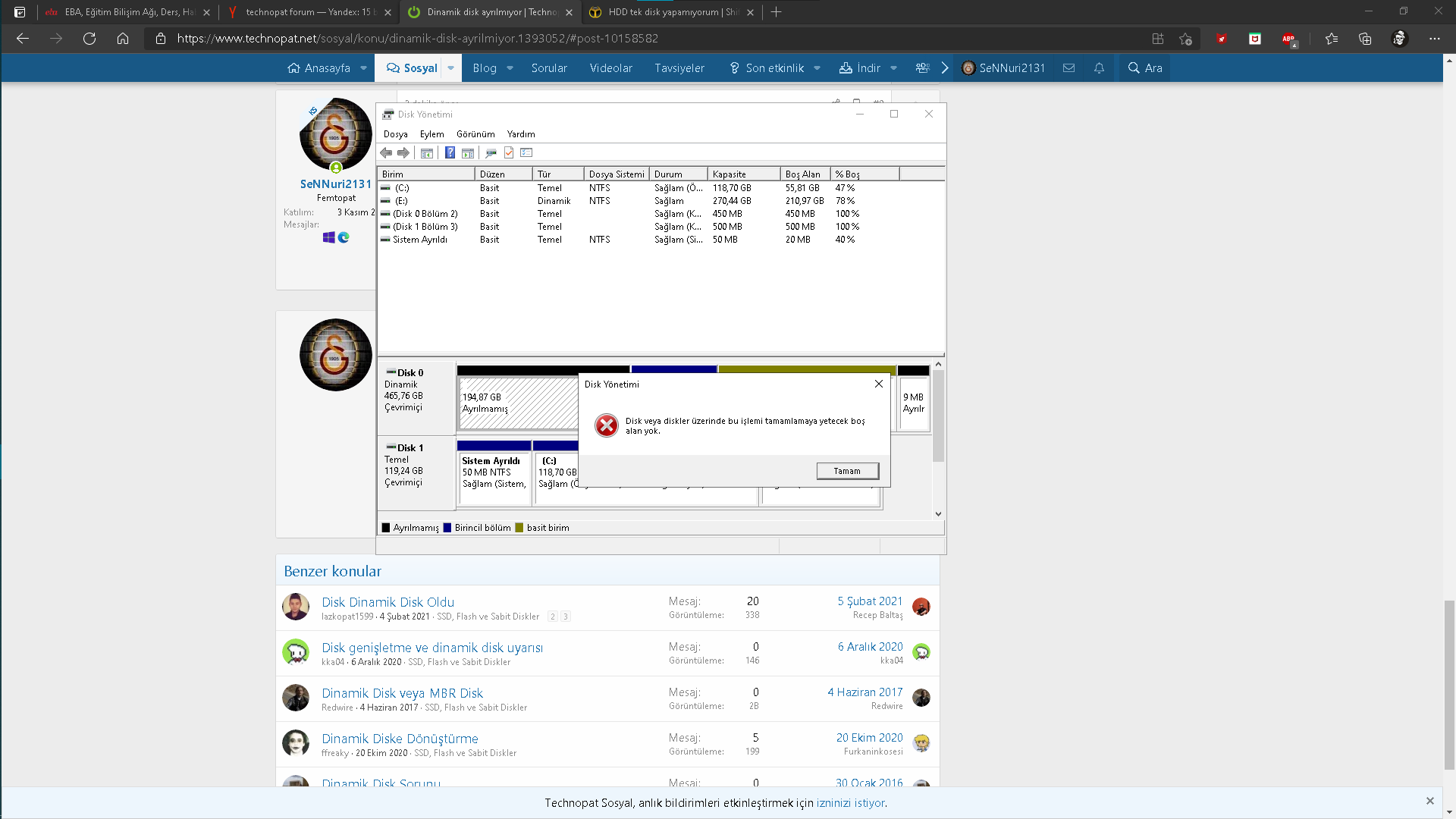
Task: Expand the İndir dropdown arrow
Action: point(893,68)
